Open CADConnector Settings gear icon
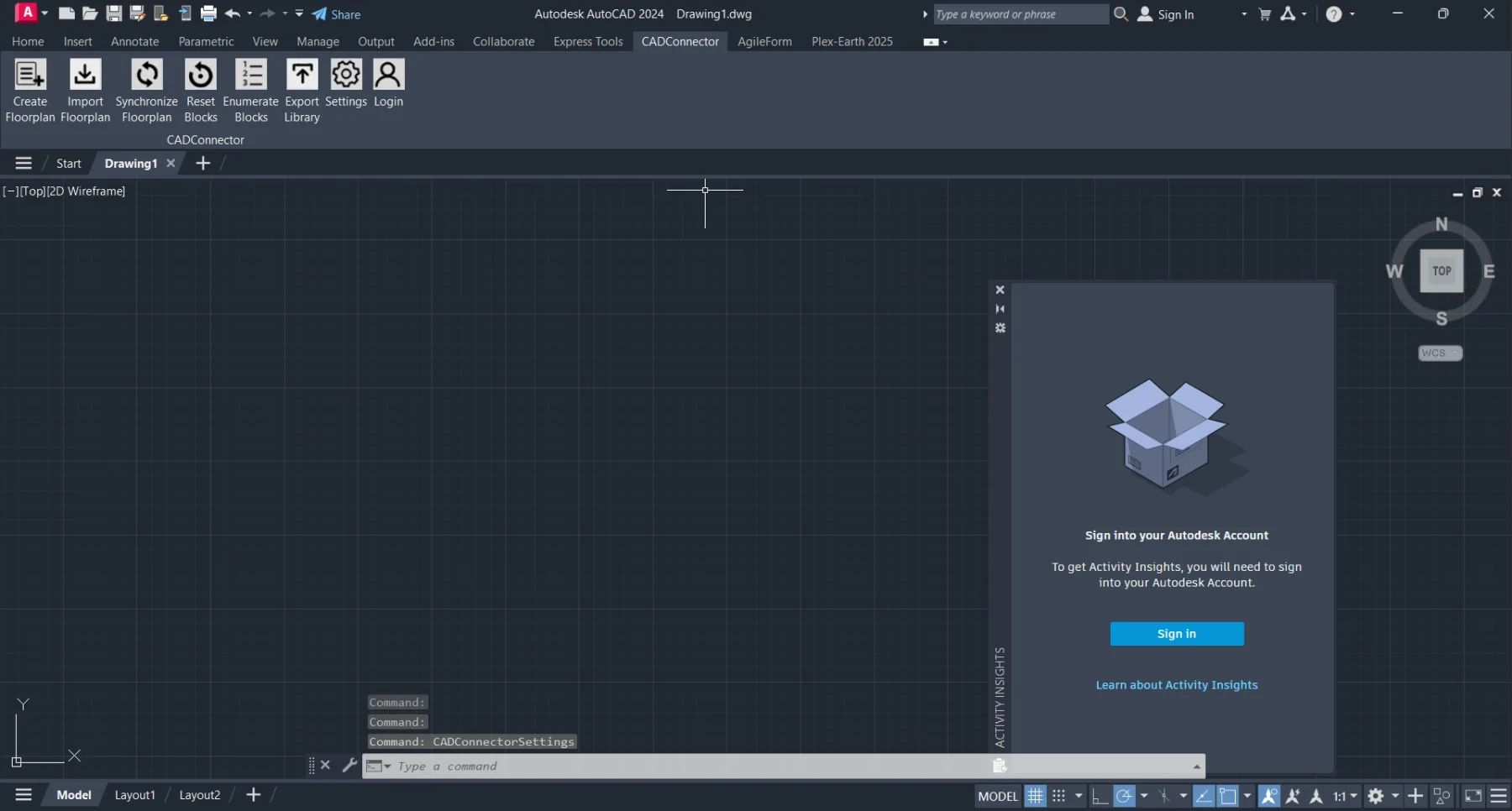 coord(346,74)
